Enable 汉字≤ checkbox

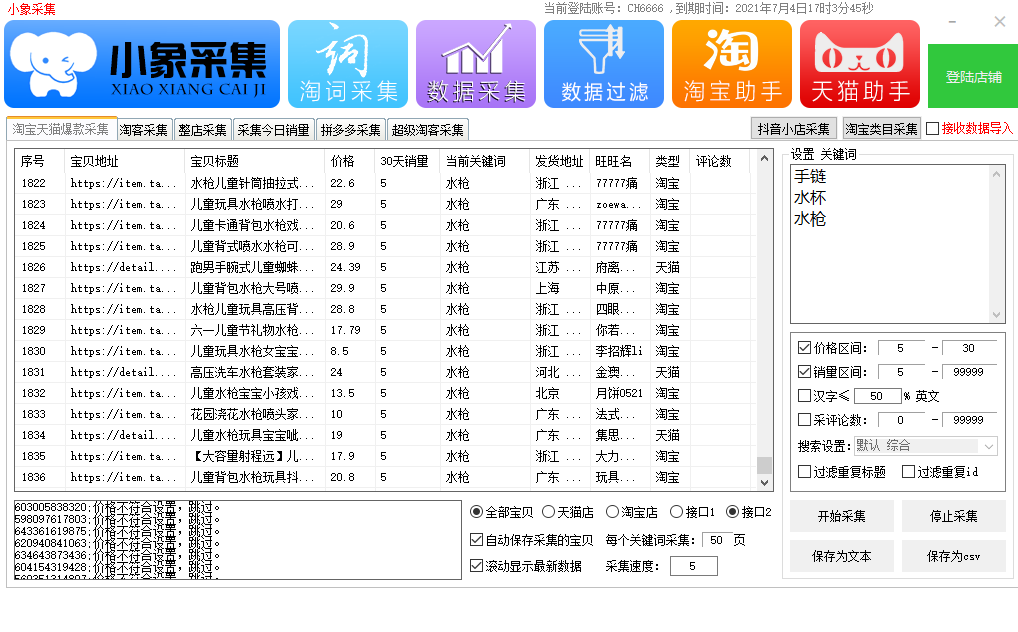coord(804,396)
